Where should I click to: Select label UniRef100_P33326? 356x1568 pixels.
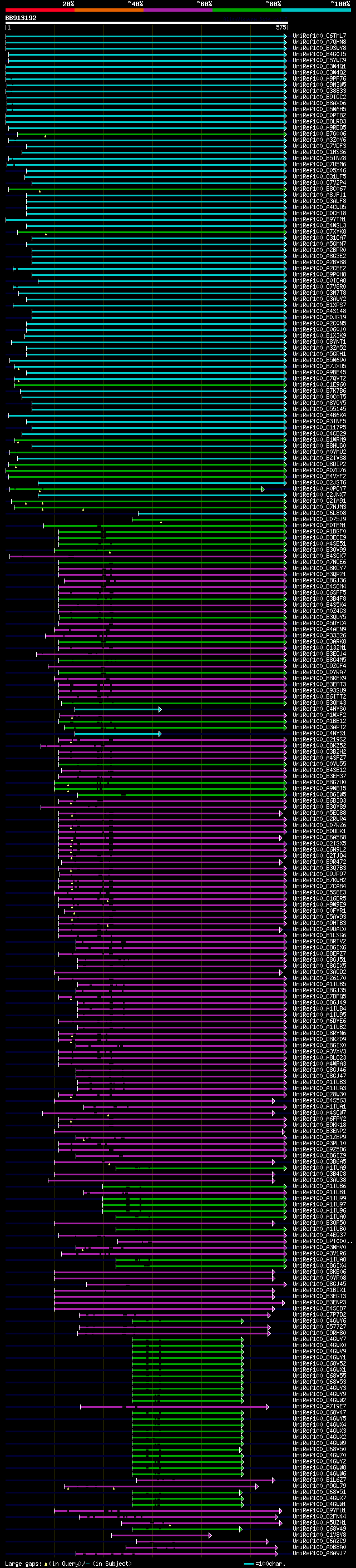pos(319,635)
